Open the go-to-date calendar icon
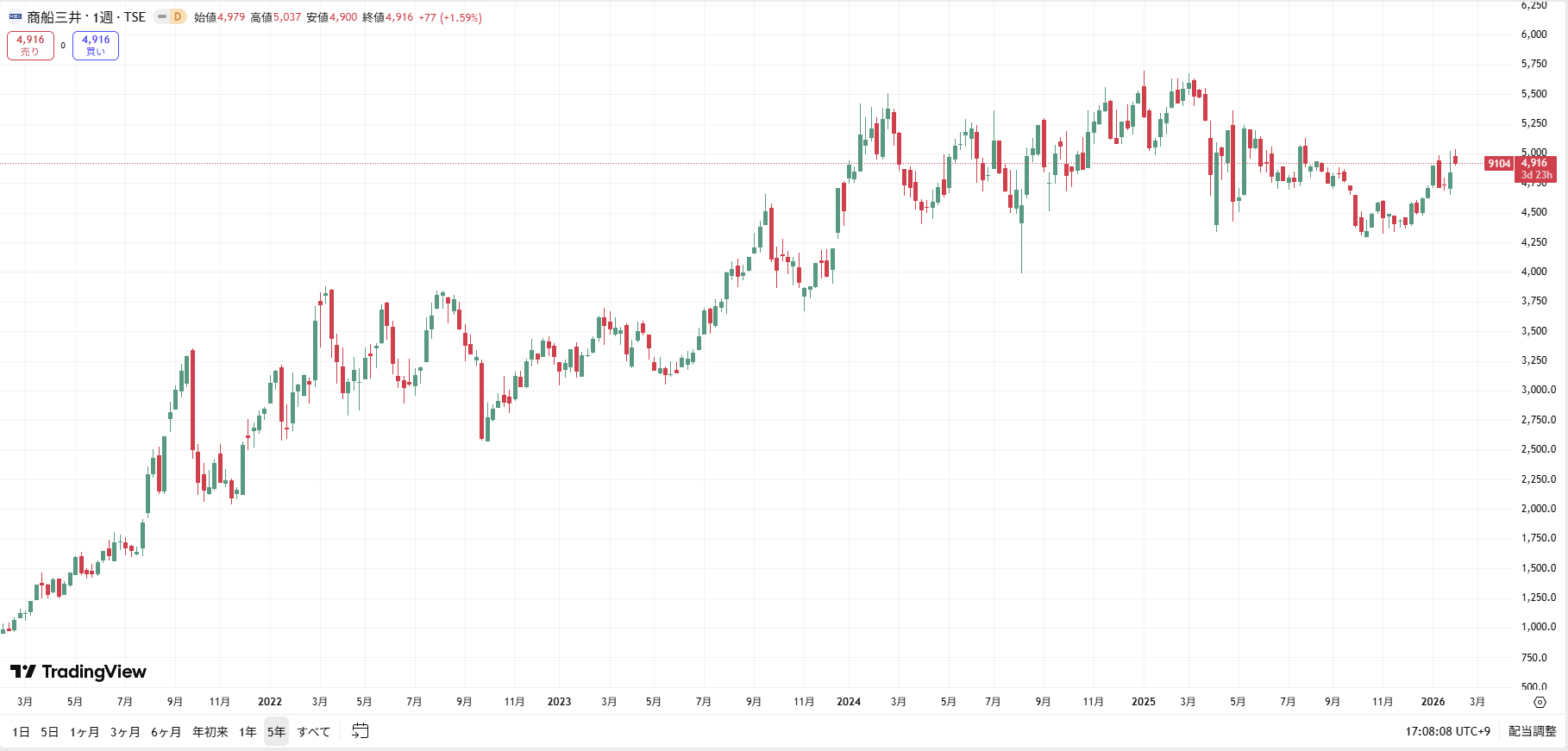1568x751 pixels. 361,731
